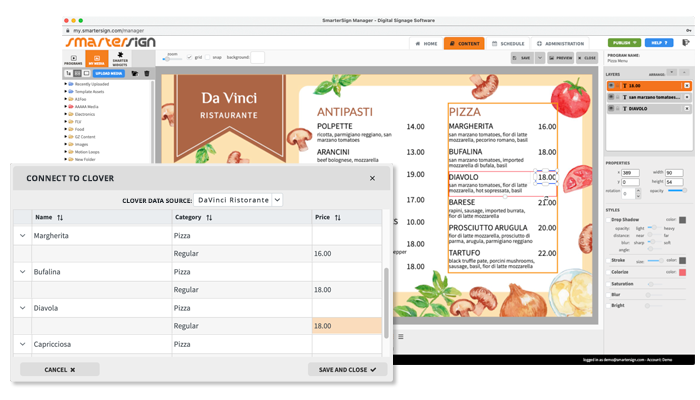Click the trash delete icon in media toolbar
This screenshot has height=400, width=700.
click(147, 73)
